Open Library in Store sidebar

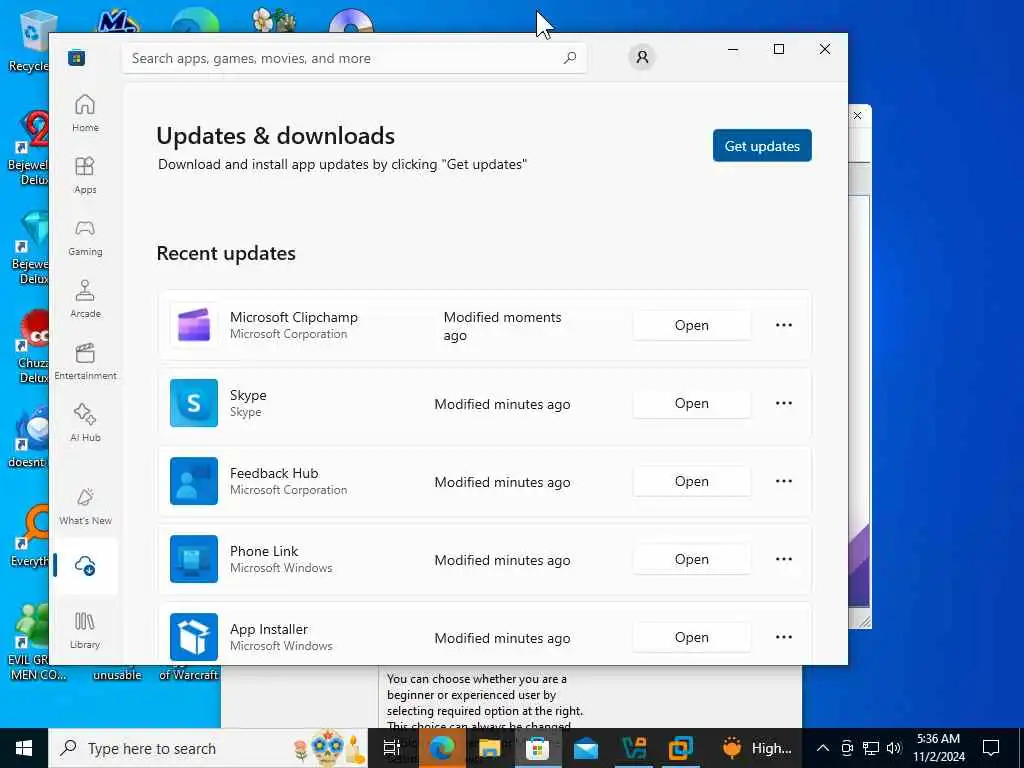coord(85,630)
